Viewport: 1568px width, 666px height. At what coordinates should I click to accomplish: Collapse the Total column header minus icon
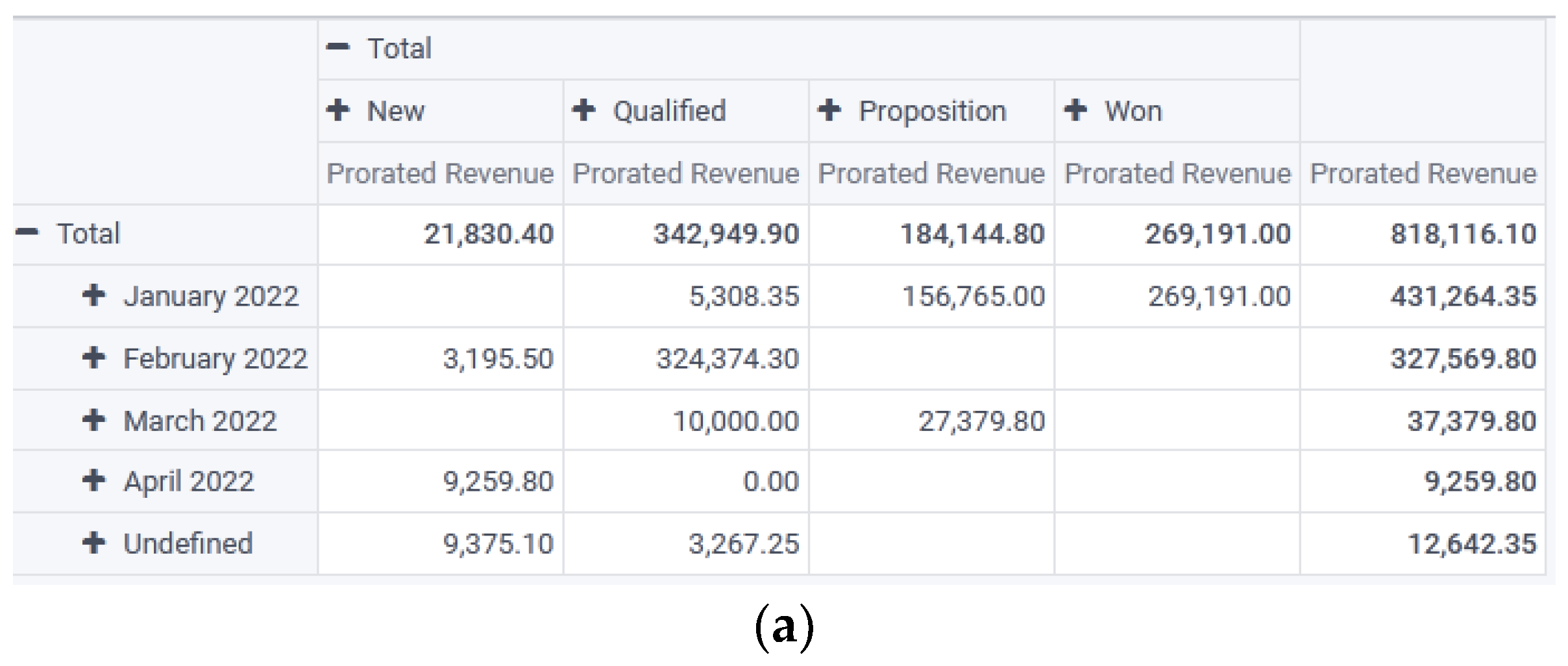[x=338, y=47]
